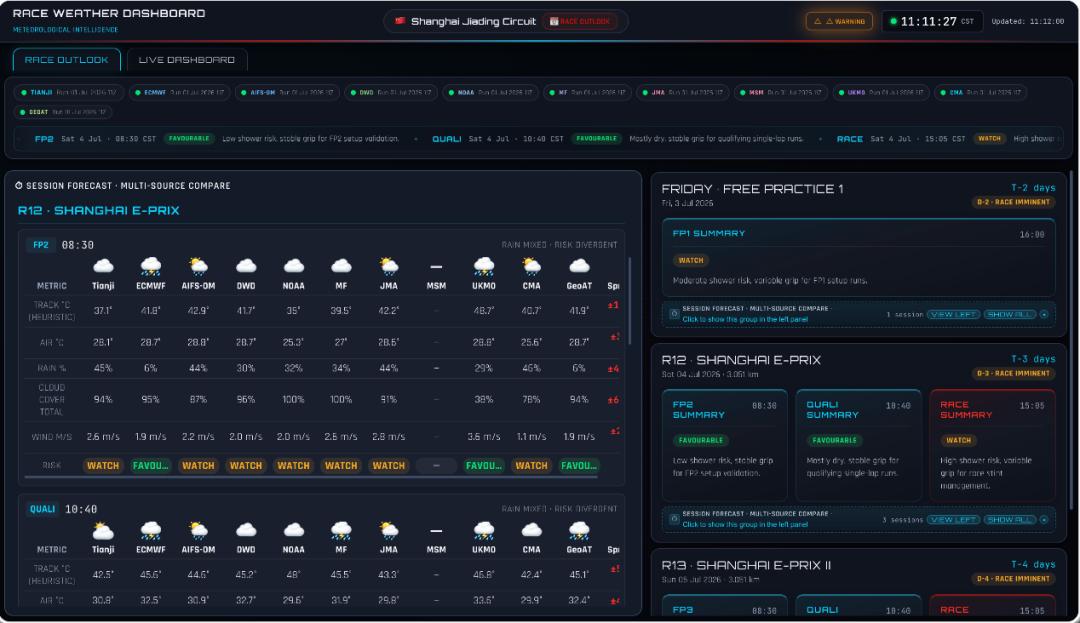Click Session Forecast header clock icon
This screenshot has height=623, width=1080.
[x=19, y=185]
